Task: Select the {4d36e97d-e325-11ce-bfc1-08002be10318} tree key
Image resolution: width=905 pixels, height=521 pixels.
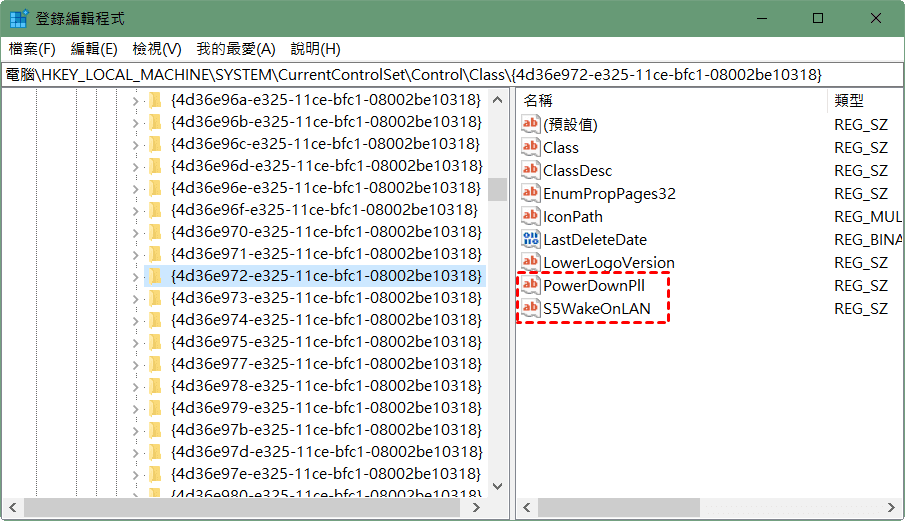Action: 326,452
